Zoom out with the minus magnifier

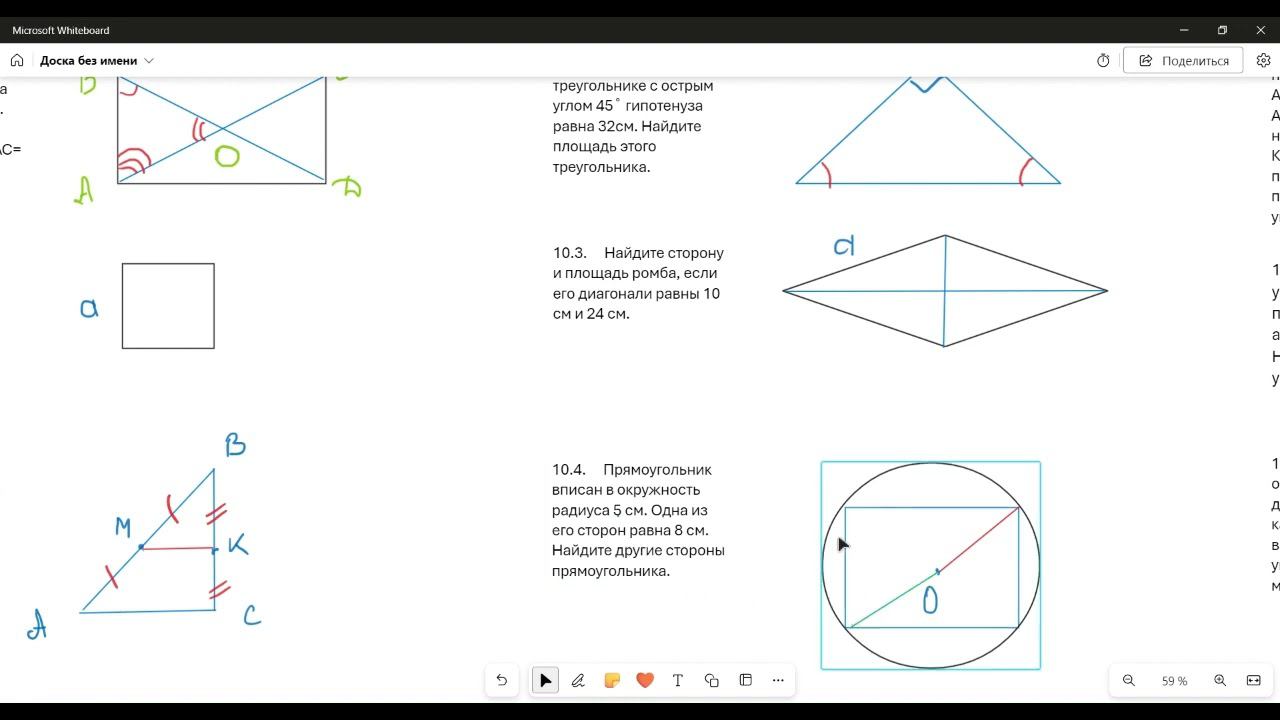(1129, 680)
